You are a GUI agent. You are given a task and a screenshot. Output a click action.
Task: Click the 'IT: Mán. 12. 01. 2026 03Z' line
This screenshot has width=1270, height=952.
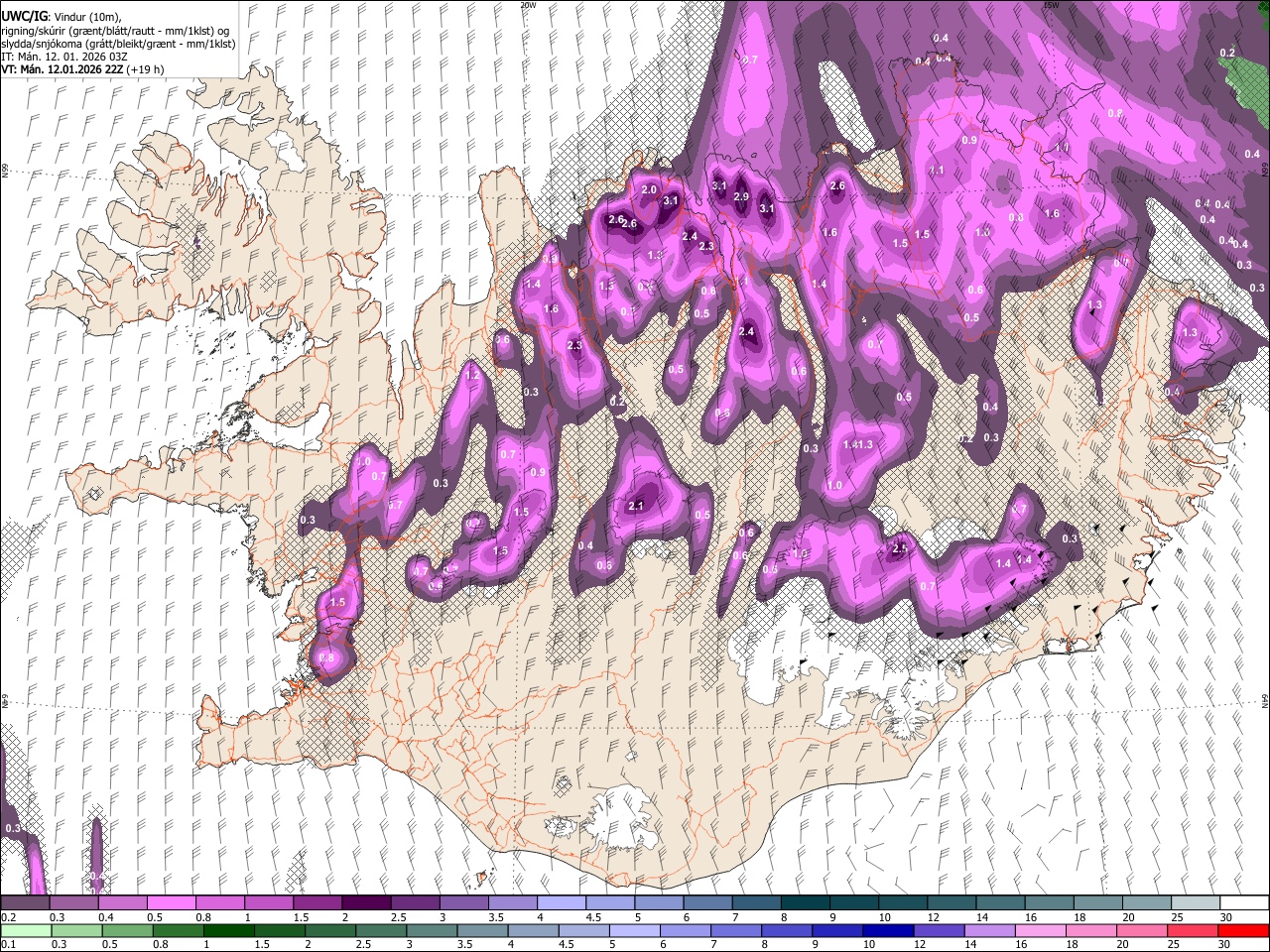(x=64, y=57)
